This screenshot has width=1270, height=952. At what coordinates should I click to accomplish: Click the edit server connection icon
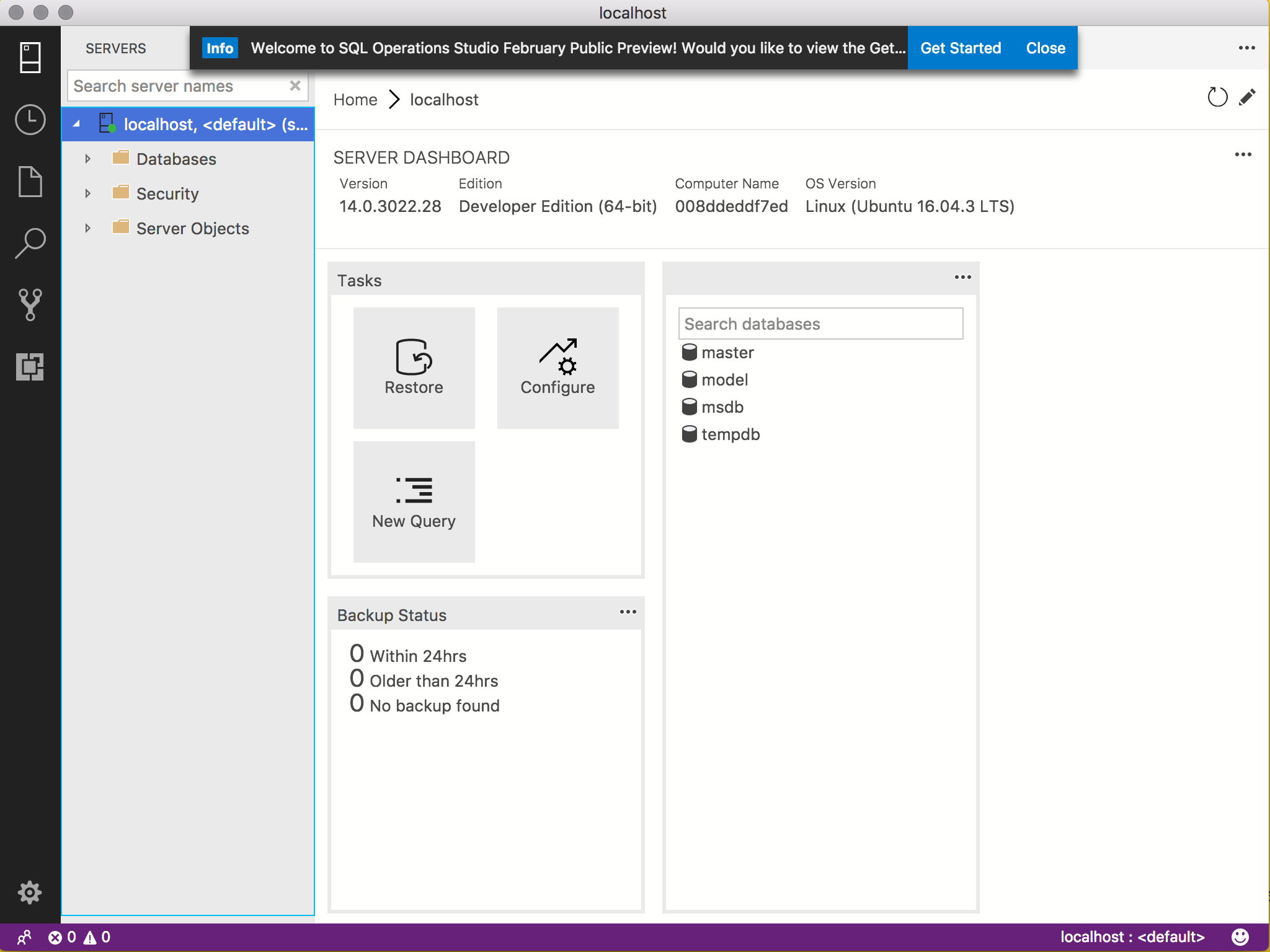pos(1248,98)
